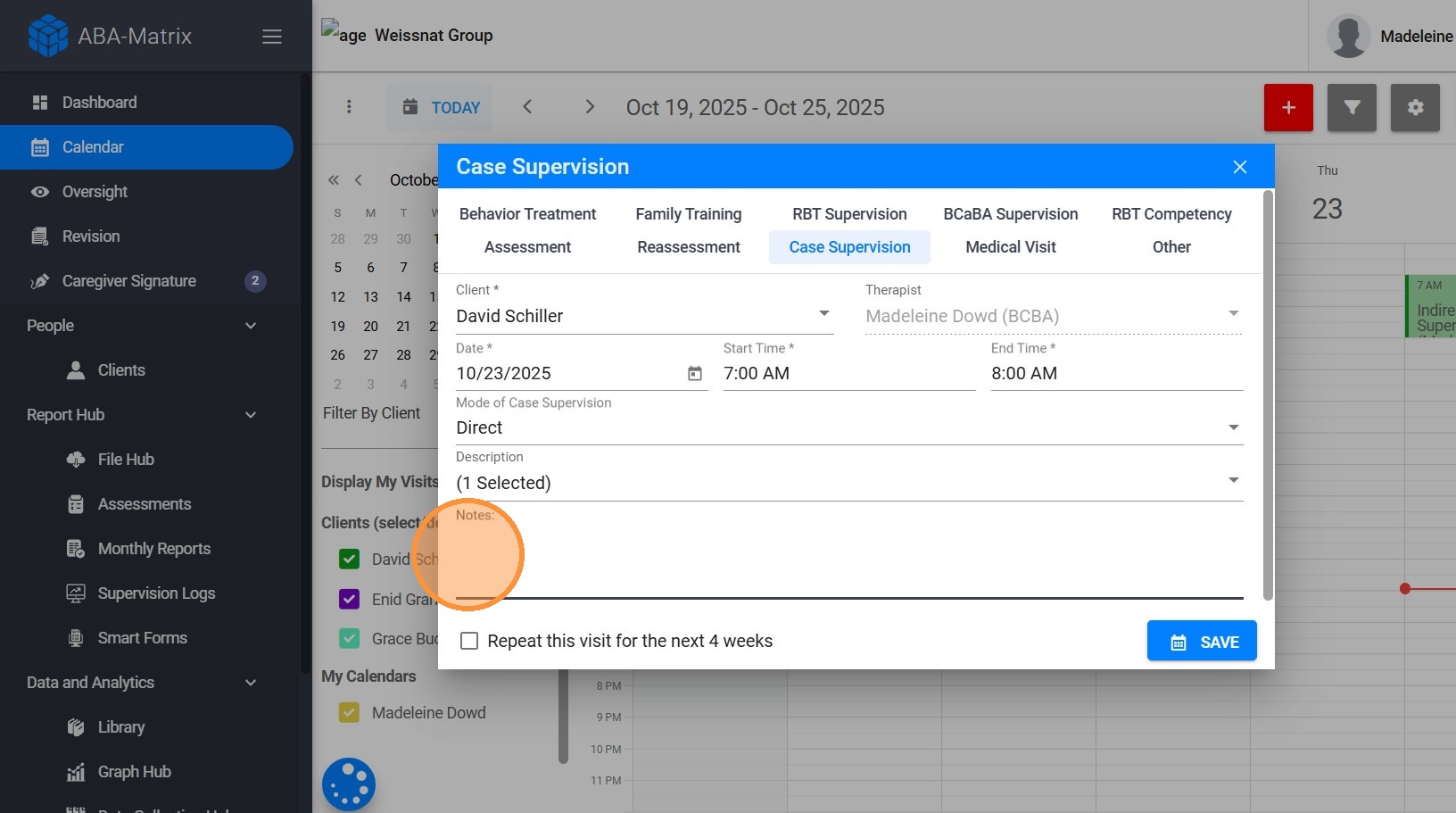The image size is (1456, 813).
Task: Open the Client dropdown for David Schiller
Action: [x=823, y=314]
